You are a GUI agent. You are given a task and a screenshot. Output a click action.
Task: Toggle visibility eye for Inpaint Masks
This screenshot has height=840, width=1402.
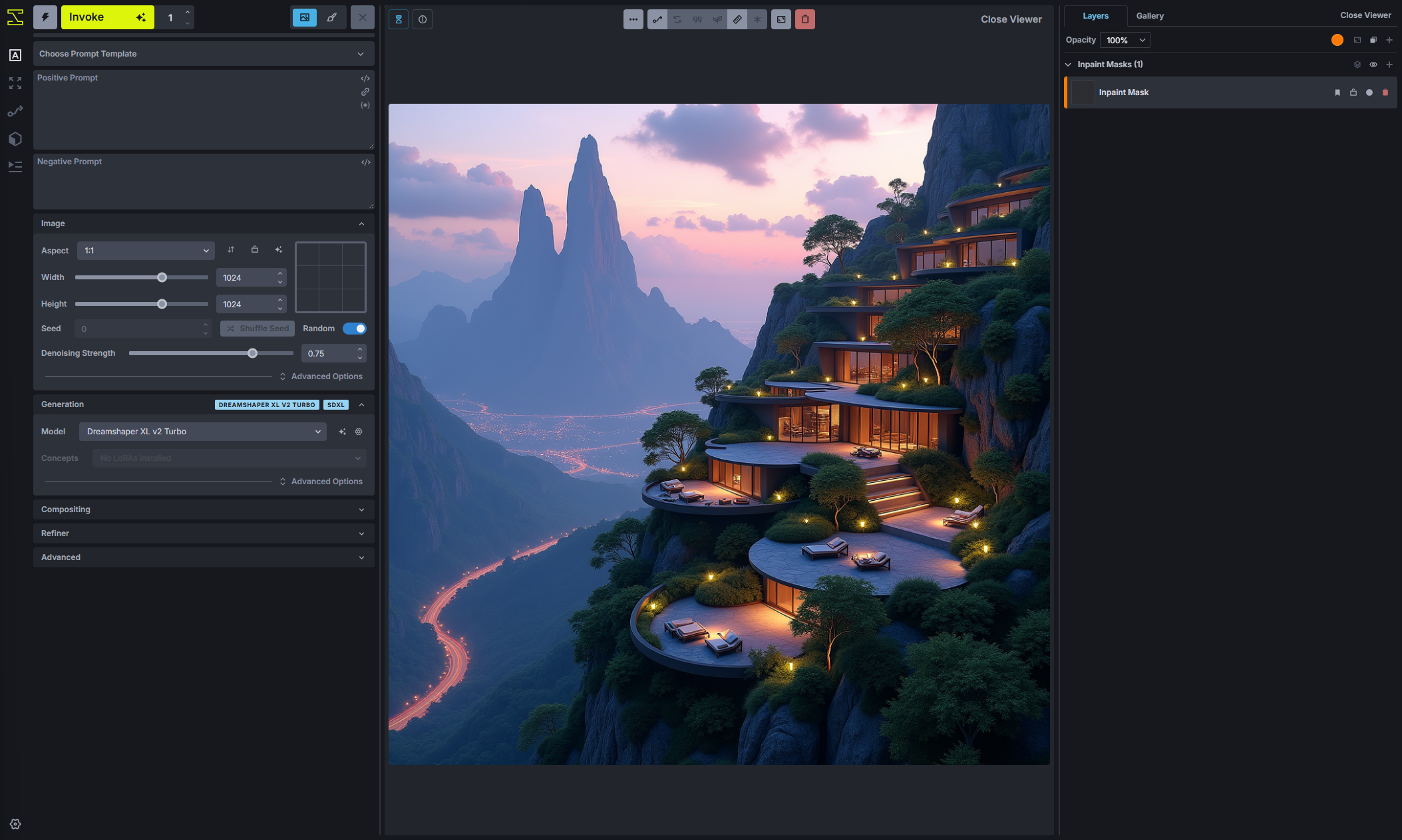click(1373, 65)
